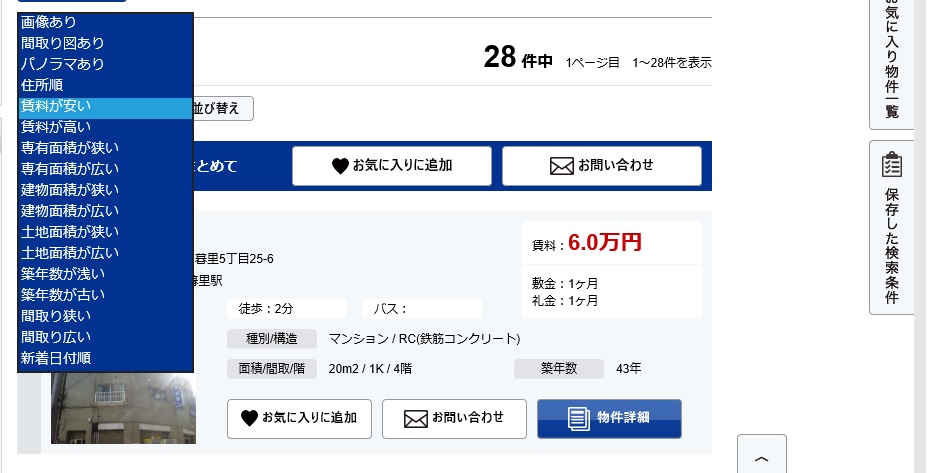Choose 新着日付順 sort option
This screenshot has width=927, height=473.
pyautogui.click(x=105, y=358)
